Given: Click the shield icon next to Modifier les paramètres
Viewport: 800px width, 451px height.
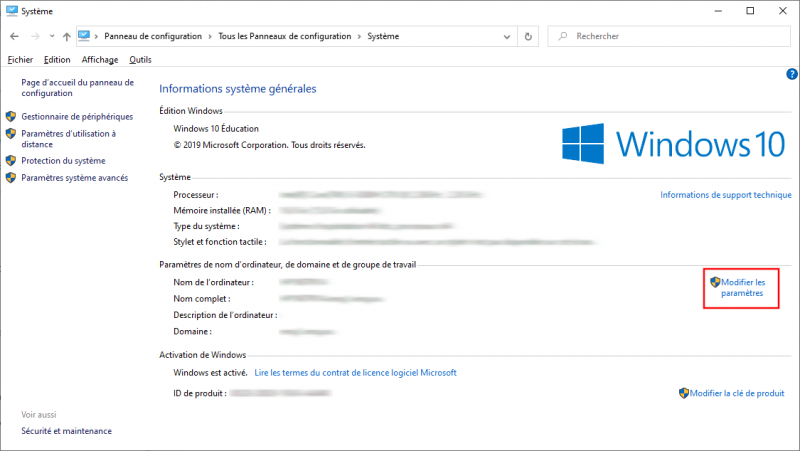Looking at the screenshot, I should point(714,283).
